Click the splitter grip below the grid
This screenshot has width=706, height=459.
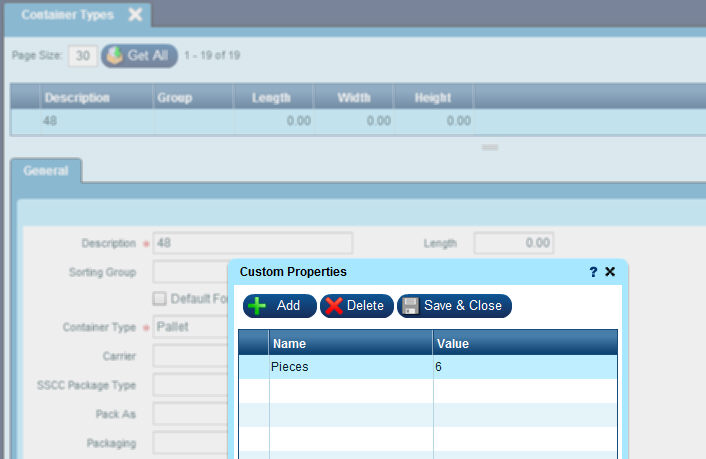pyautogui.click(x=490, y=147)
